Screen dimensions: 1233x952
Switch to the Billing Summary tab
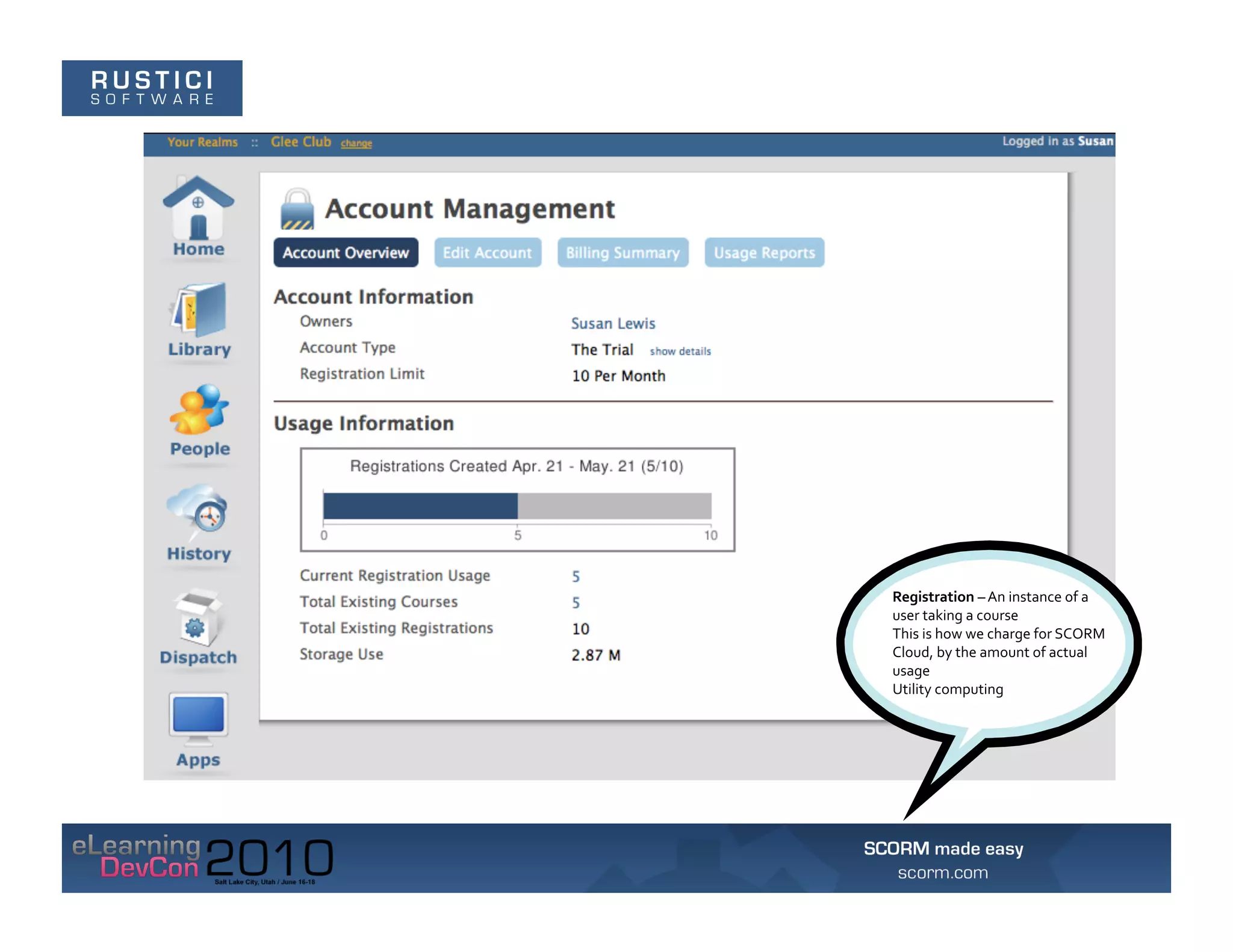623,253
